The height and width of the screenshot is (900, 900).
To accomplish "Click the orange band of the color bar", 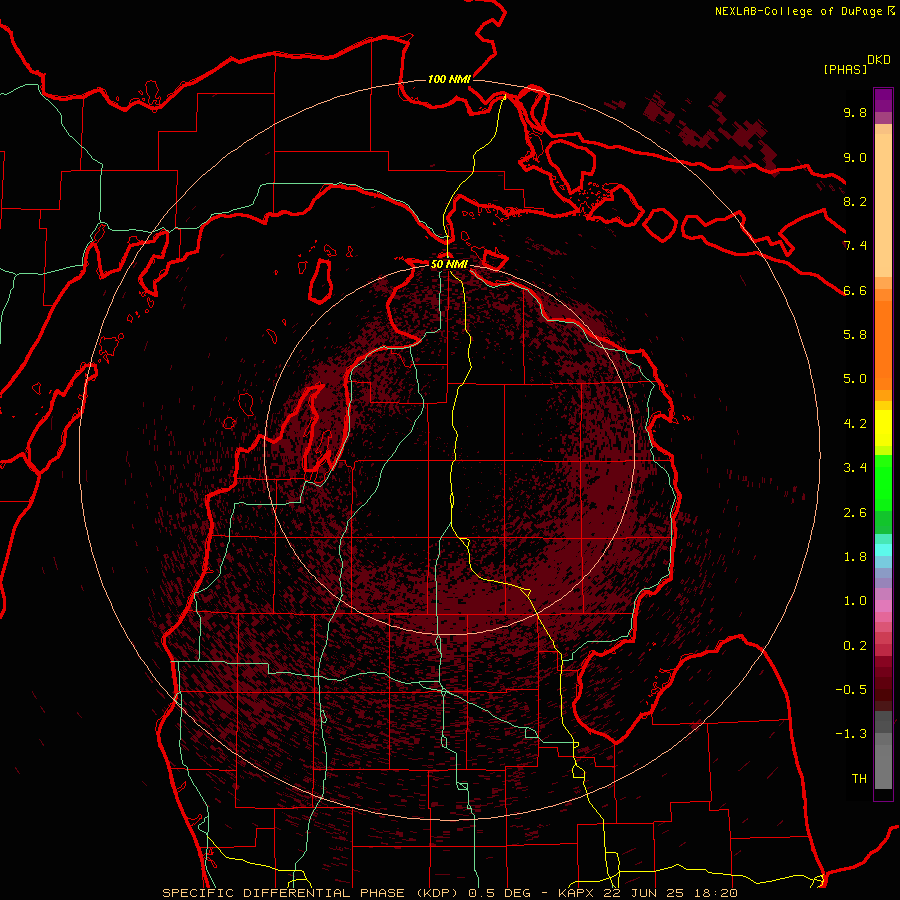I will (883, 345).
